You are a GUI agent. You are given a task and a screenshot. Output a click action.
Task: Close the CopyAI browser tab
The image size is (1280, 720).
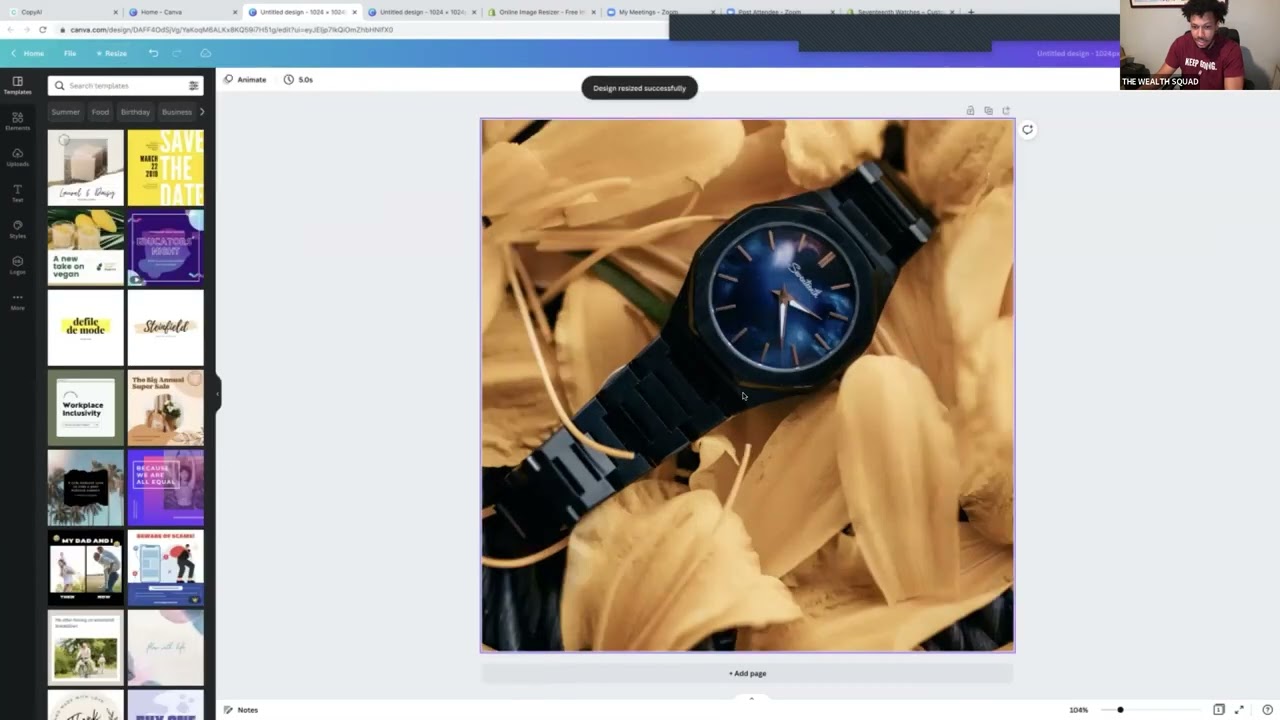point(115,12)
